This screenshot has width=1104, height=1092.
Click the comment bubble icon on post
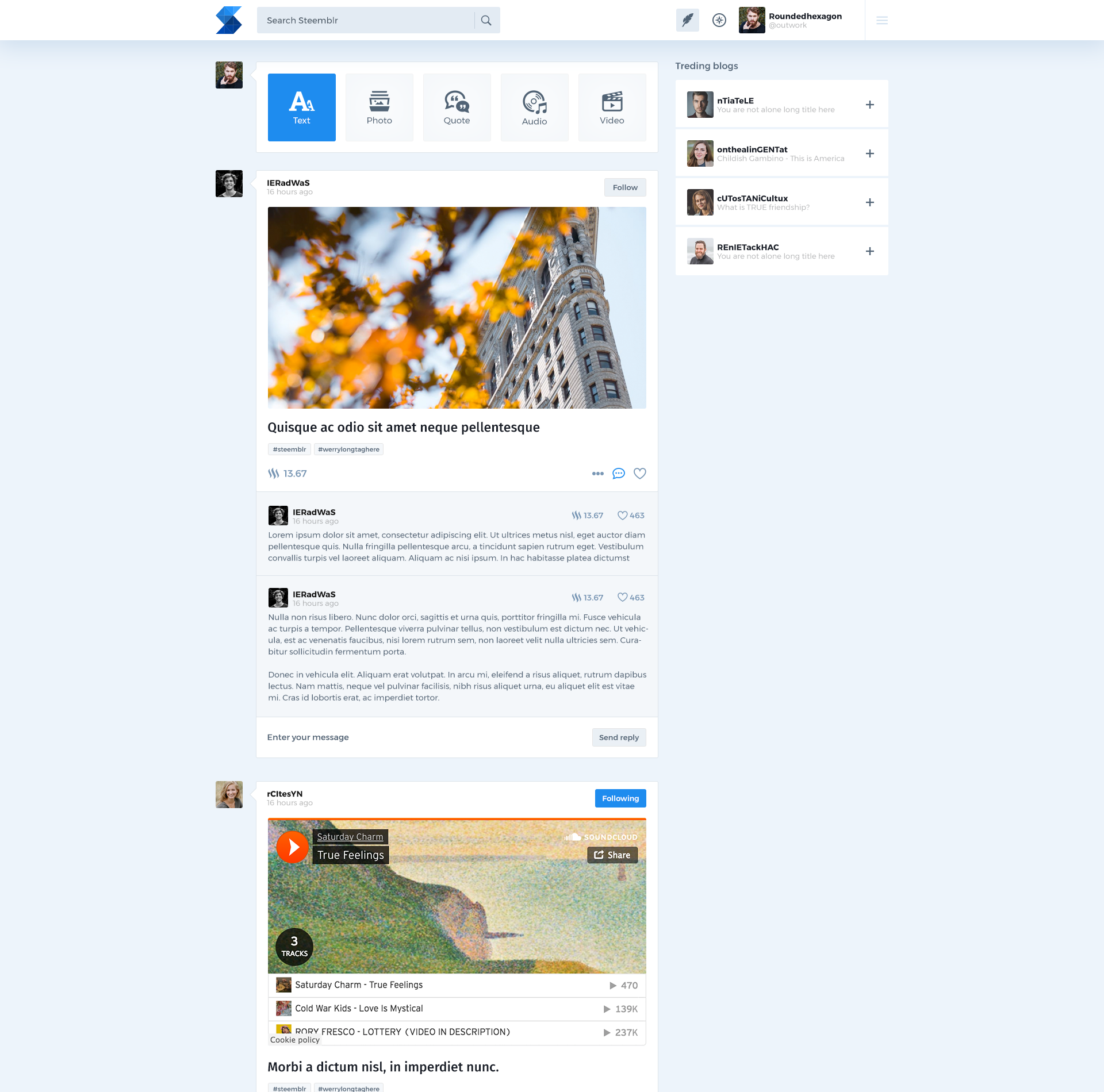(618, 474)
